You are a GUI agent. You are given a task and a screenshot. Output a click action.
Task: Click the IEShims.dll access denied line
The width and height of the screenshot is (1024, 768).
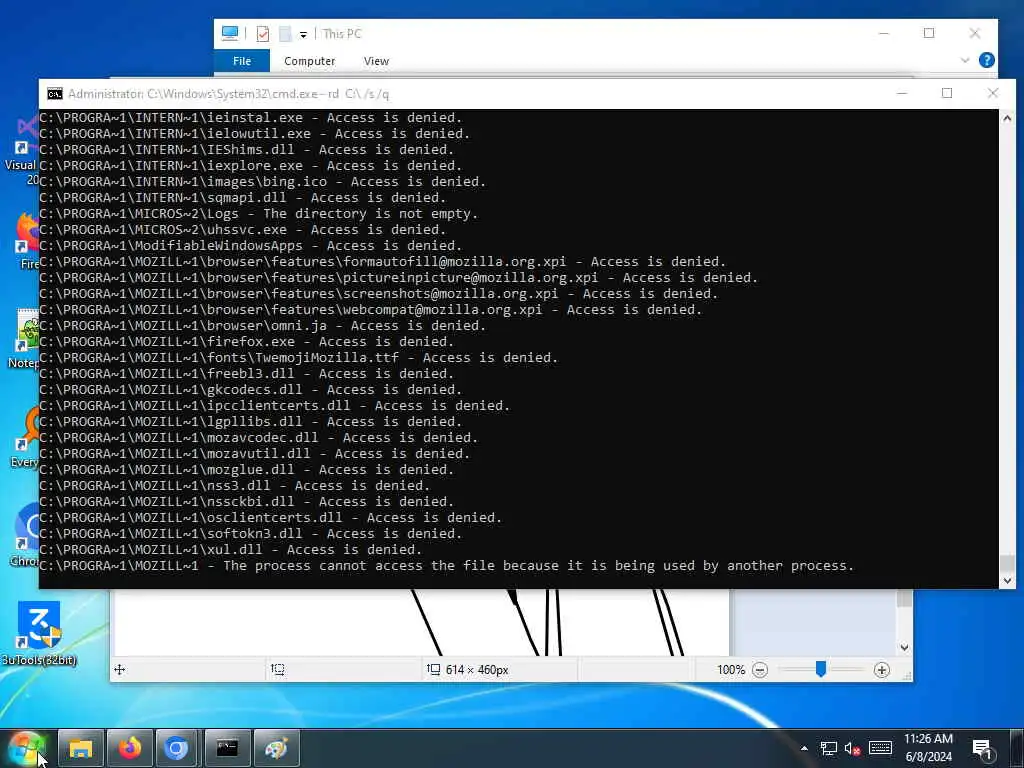(246, 150)
